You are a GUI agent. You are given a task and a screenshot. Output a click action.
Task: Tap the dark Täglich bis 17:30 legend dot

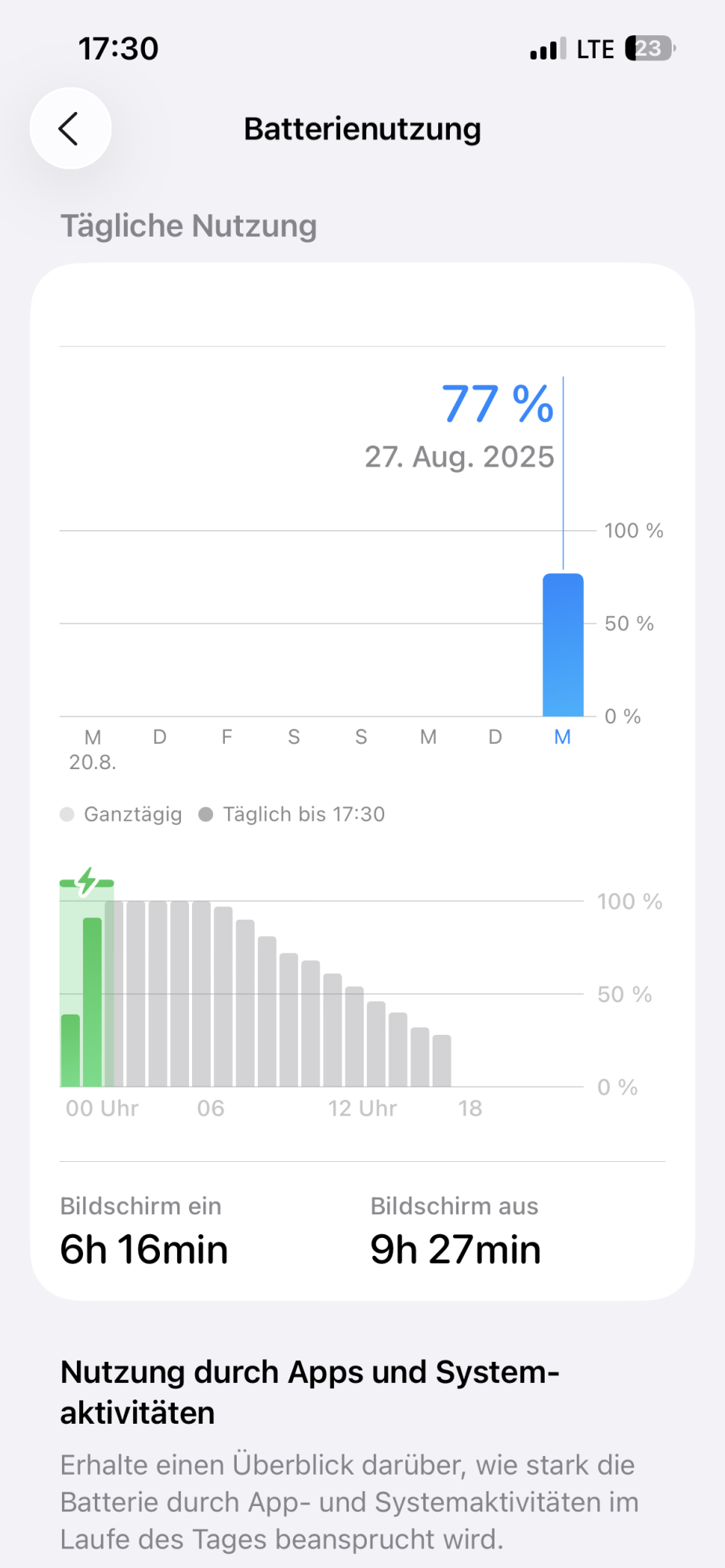tap(206, 815)
